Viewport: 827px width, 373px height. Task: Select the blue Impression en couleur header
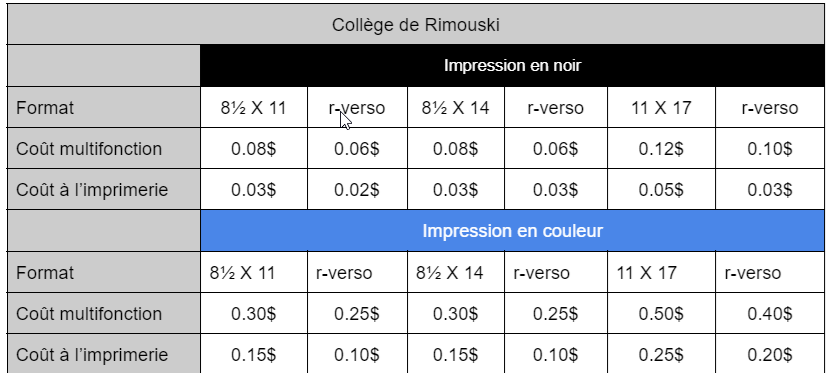pyautogui.click(x=512, y=231)
